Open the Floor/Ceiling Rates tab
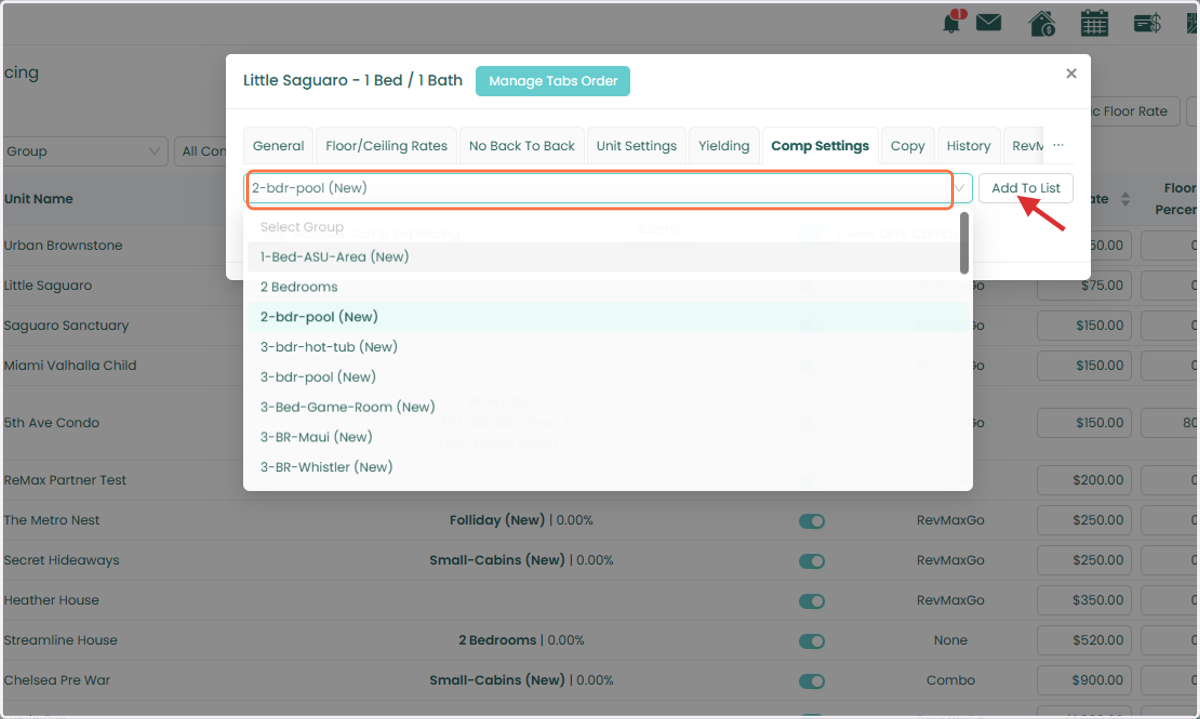1200x719 pixels. click(387, 146)
